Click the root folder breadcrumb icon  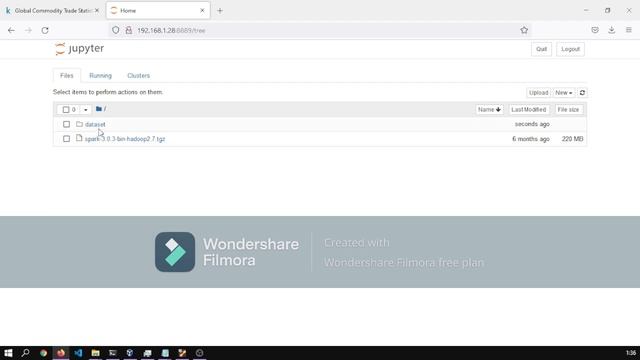99,109
